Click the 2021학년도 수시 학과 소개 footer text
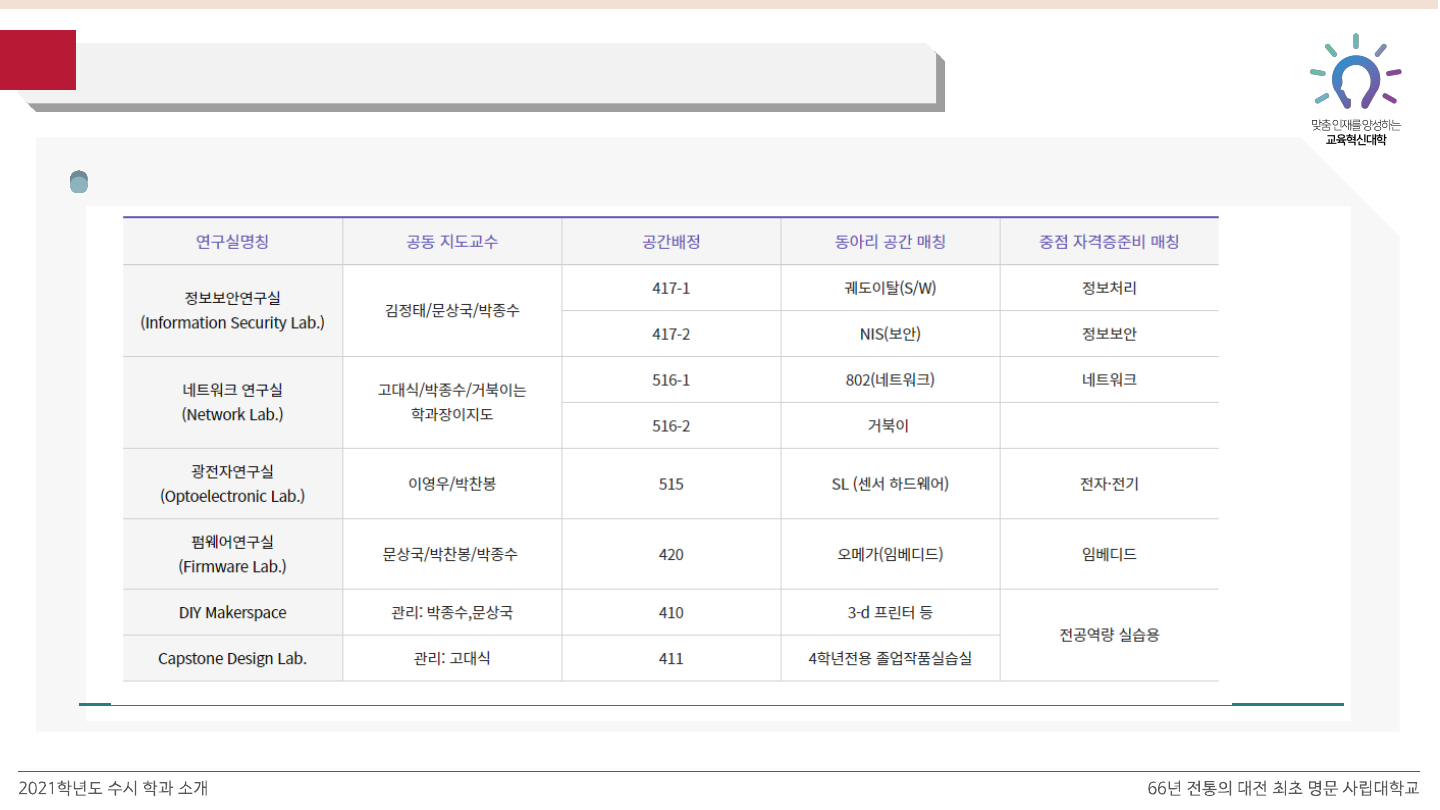Image resolution: width=1440 pixels, height=810 pixels. click(x=113, y=789)
